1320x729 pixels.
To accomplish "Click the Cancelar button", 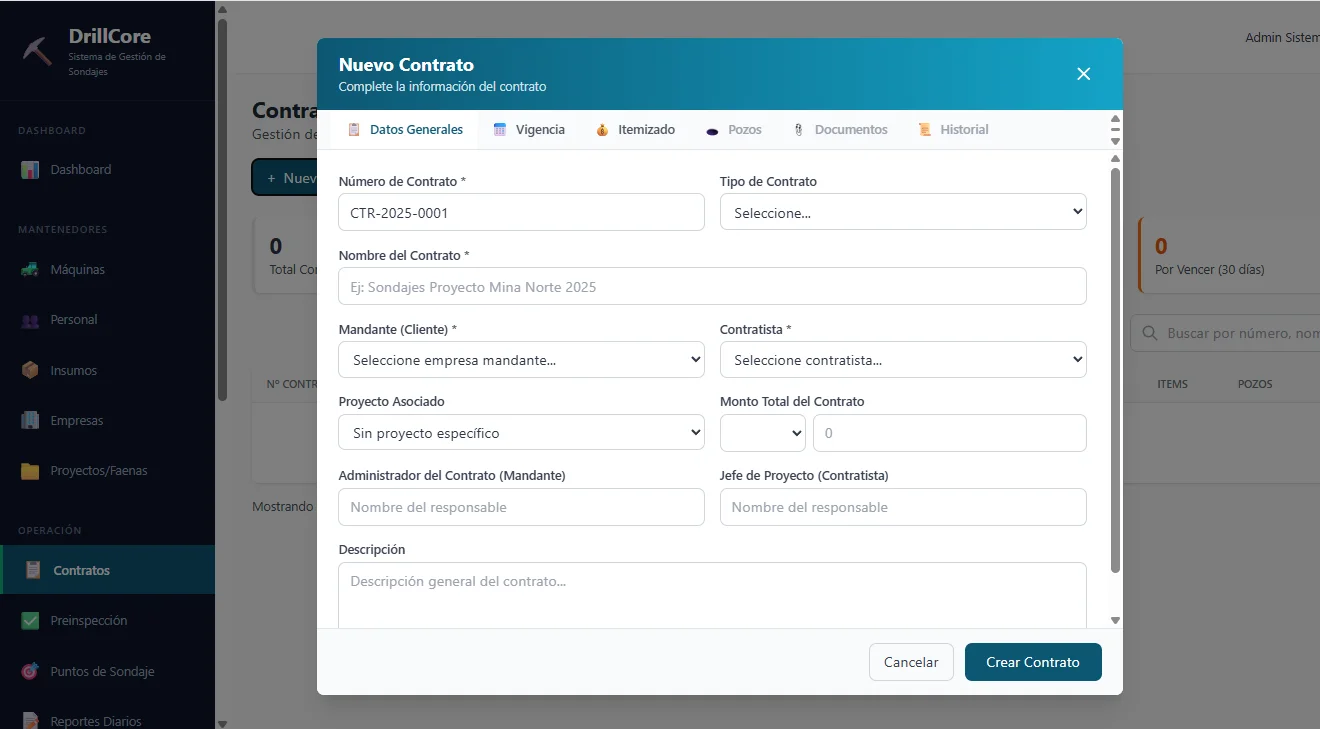I will tap(911, 662).
